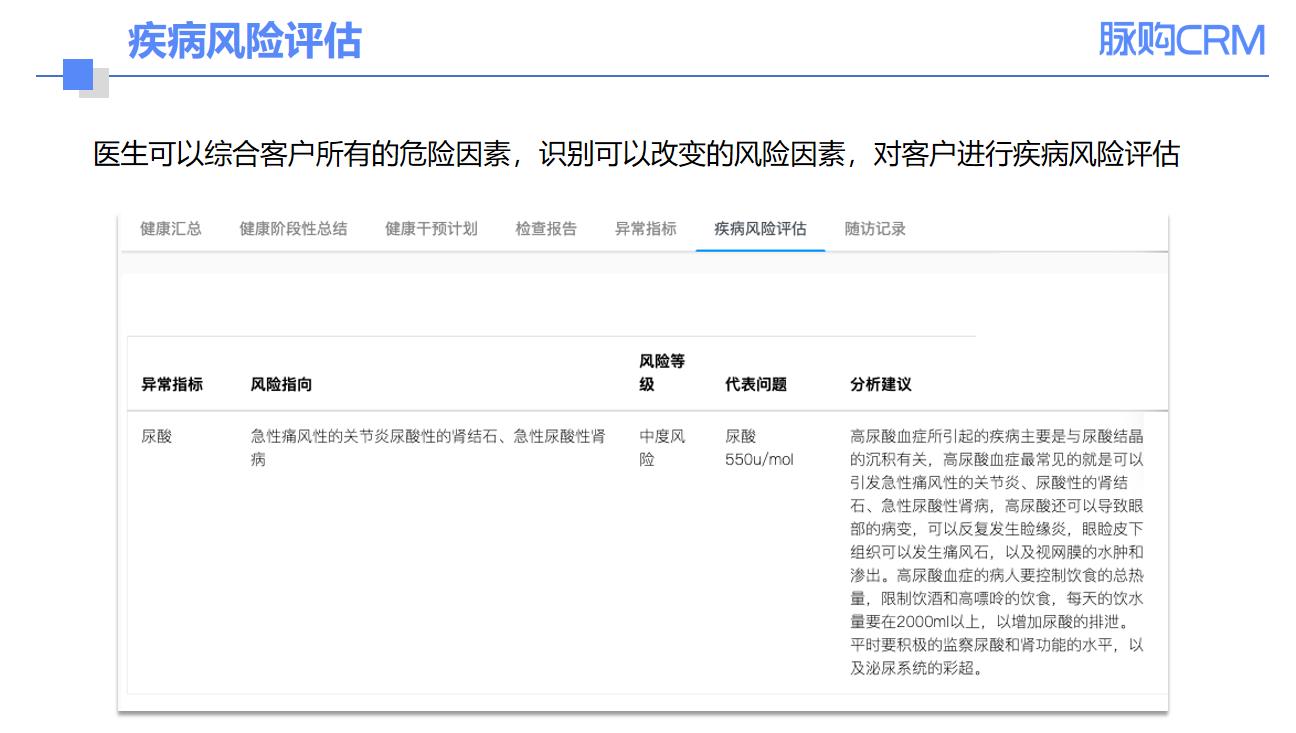Viewport: 1296px width, 733px height.
Task: Click the blue square icon beside slide title
Action: [x=79, y=75]
